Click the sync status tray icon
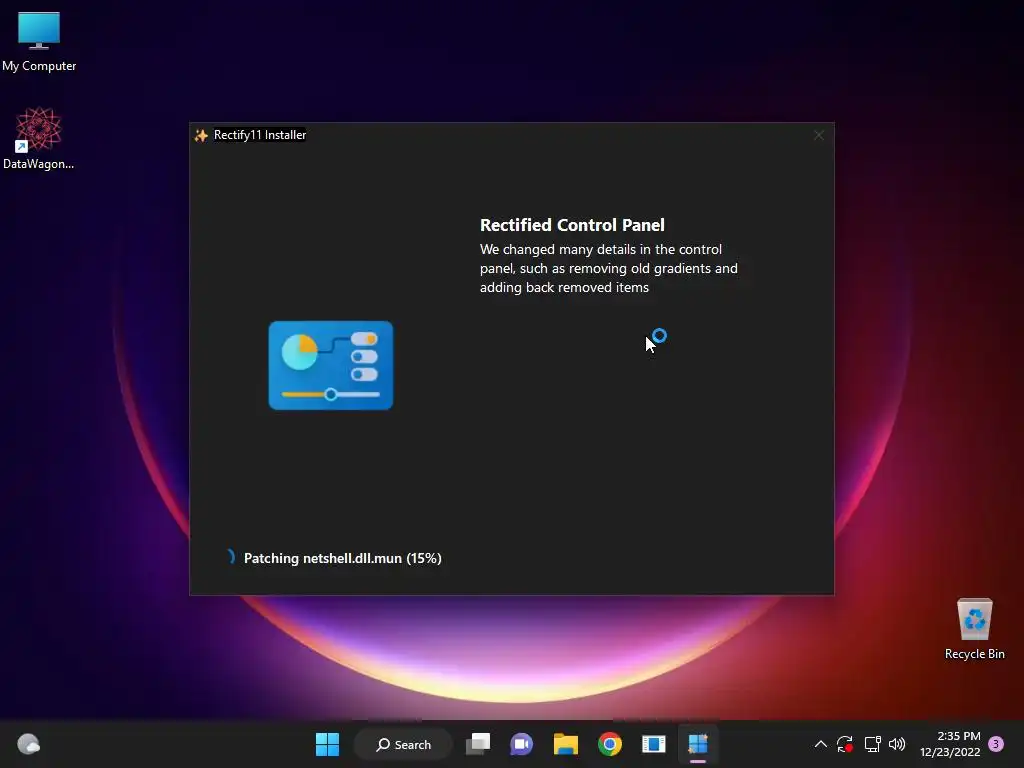Screen dimensions: 1024x768 (844, 744)
